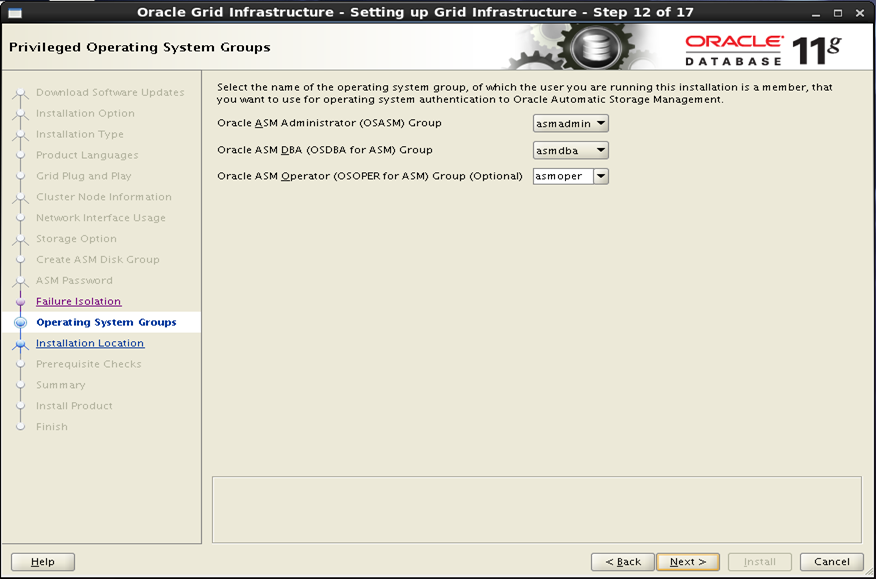Close the installer window
The height and width of the screenshot is (579, 876).
(860, 13)
